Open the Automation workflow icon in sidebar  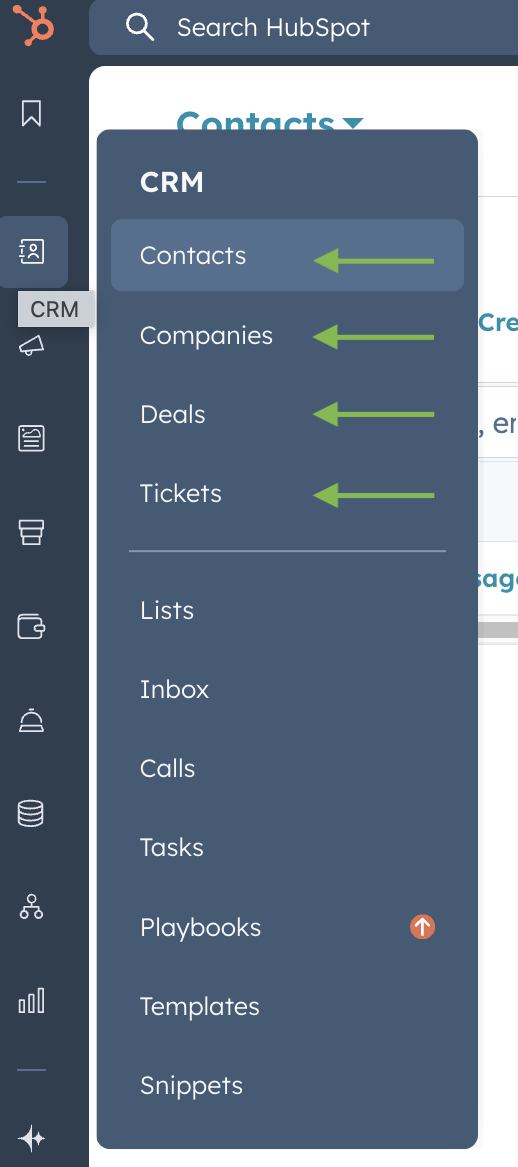click(x=31, y=907)
